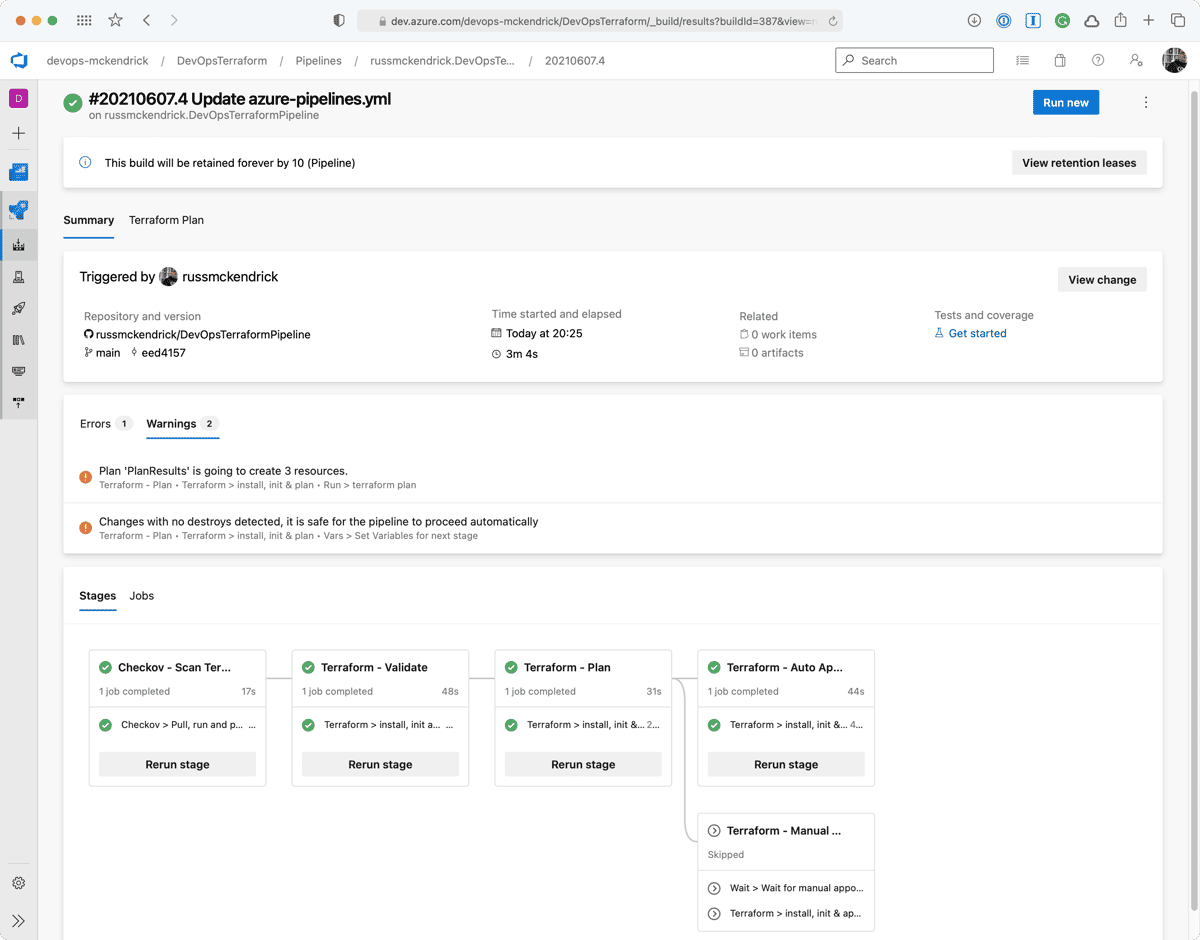The width and height of the screenshot is (1200, 940).
Task: Open user settings icon in header
Action: click(x=1136, y=61)
